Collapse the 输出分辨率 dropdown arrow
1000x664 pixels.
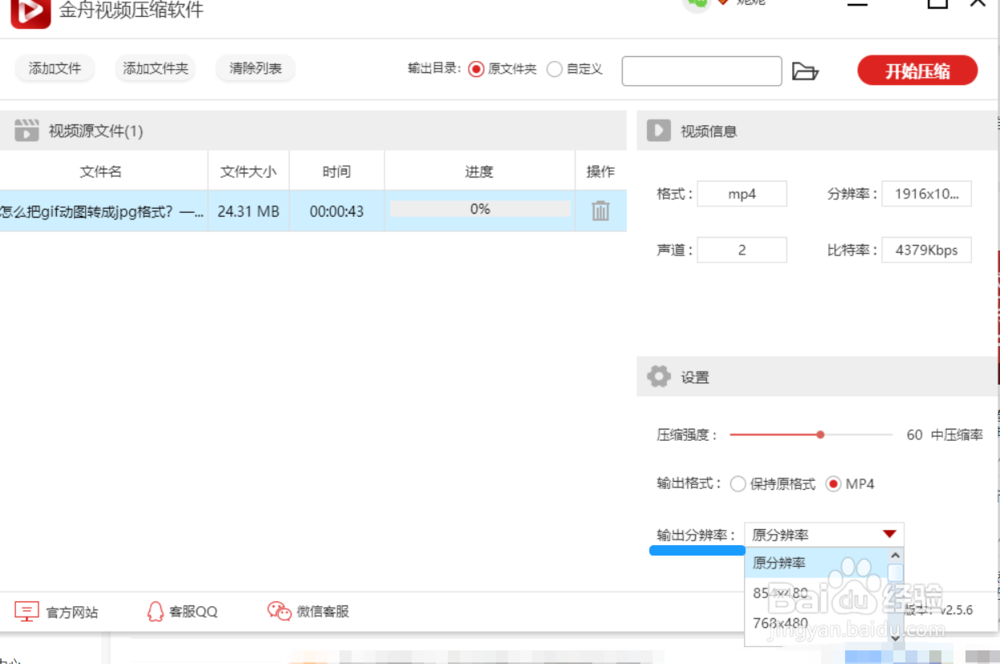(889, 533)
